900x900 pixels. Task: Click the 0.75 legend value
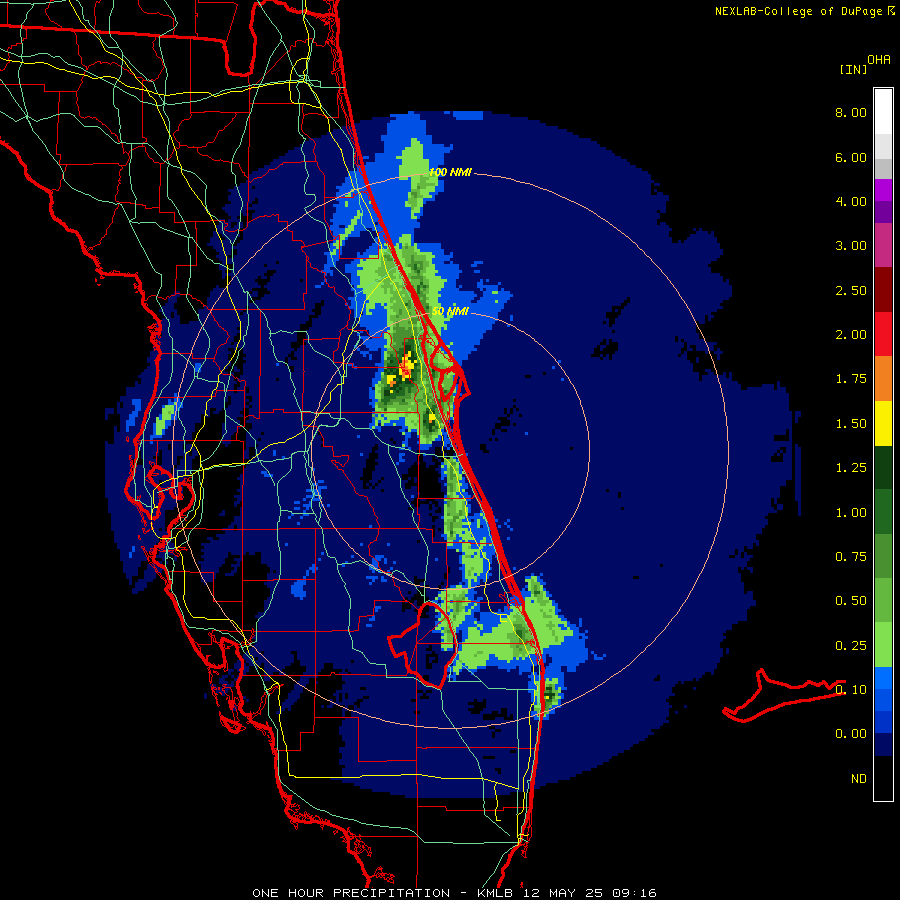pyautogui.click(x=851, y=557)
